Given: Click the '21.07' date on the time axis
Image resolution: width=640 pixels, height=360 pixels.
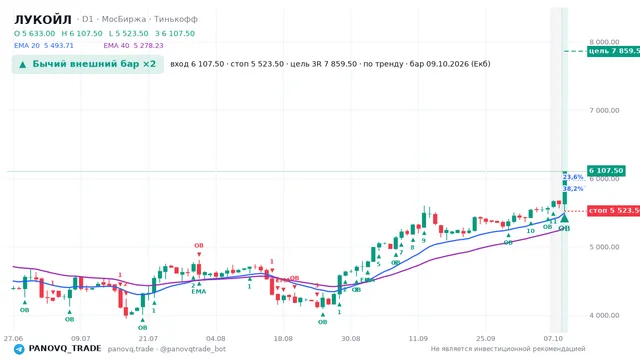Looking at the screenshot, I should [148, 339].
